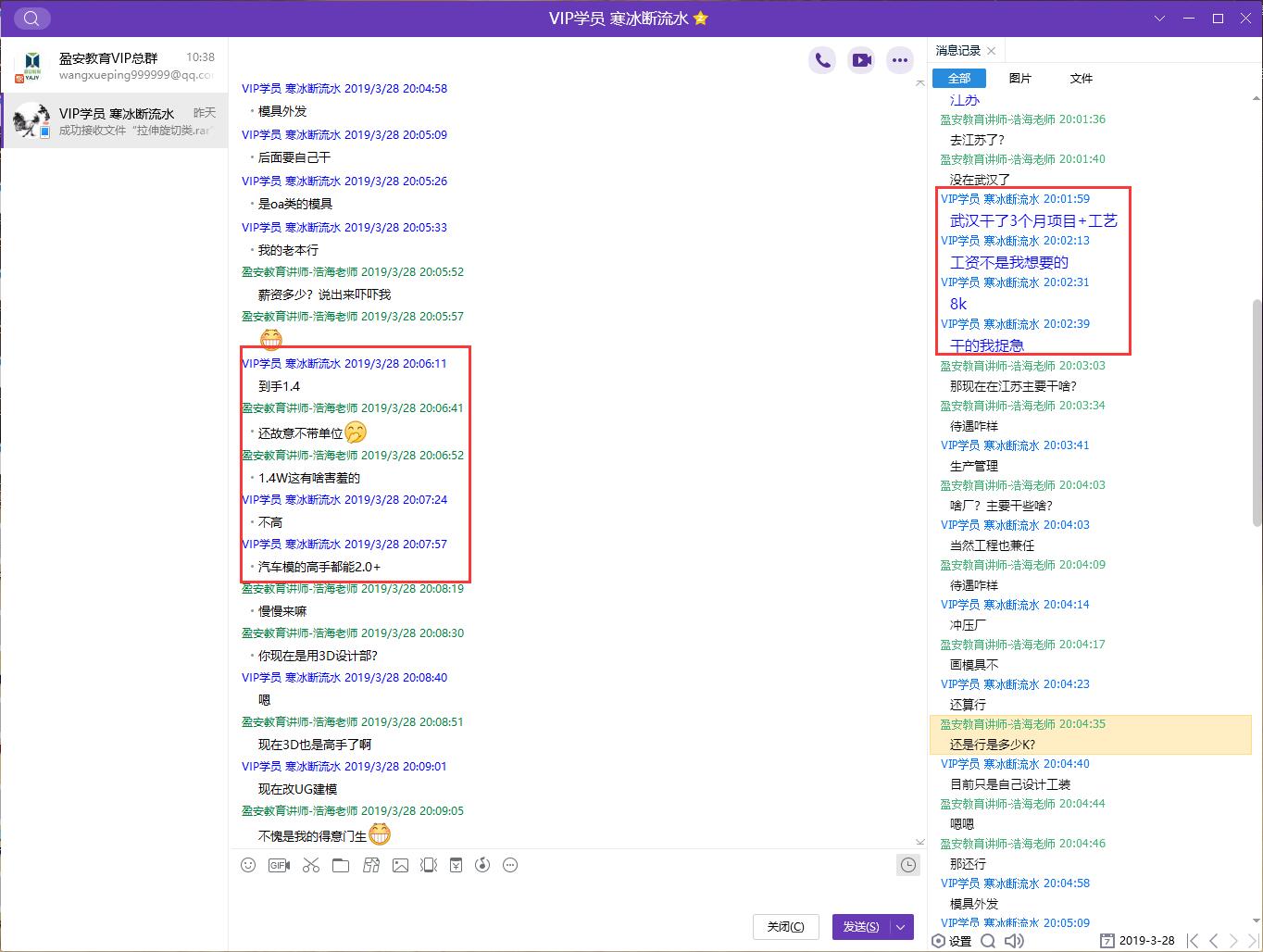
Task: Open the emoji picker in the chat toolbar
Action: tap(248, 865)
